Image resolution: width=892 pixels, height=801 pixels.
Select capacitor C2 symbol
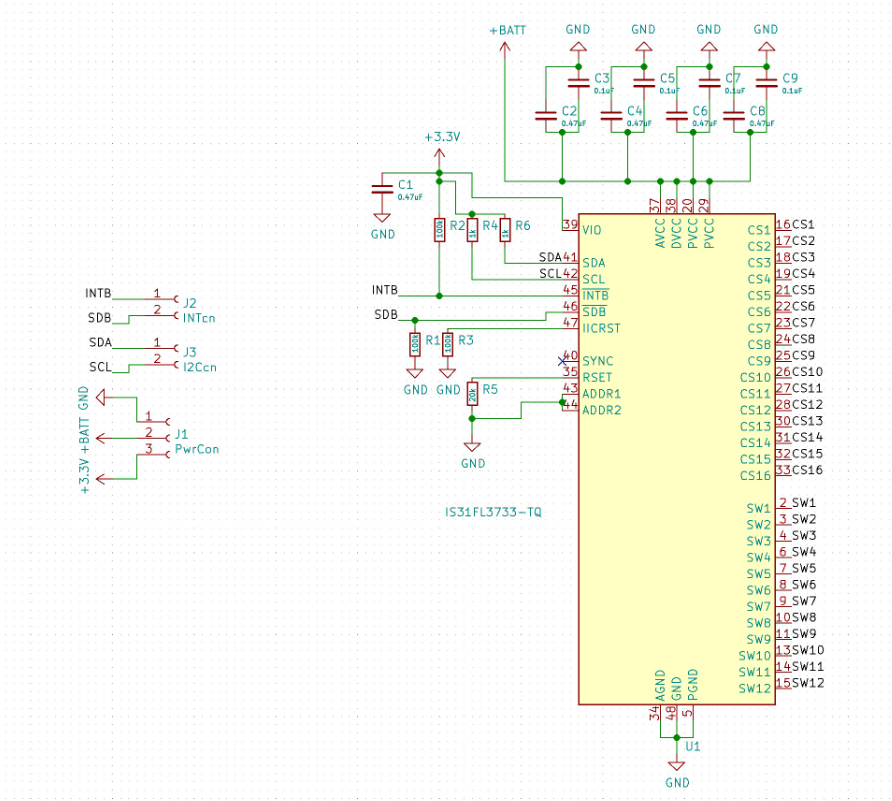(x=545, y=116)
